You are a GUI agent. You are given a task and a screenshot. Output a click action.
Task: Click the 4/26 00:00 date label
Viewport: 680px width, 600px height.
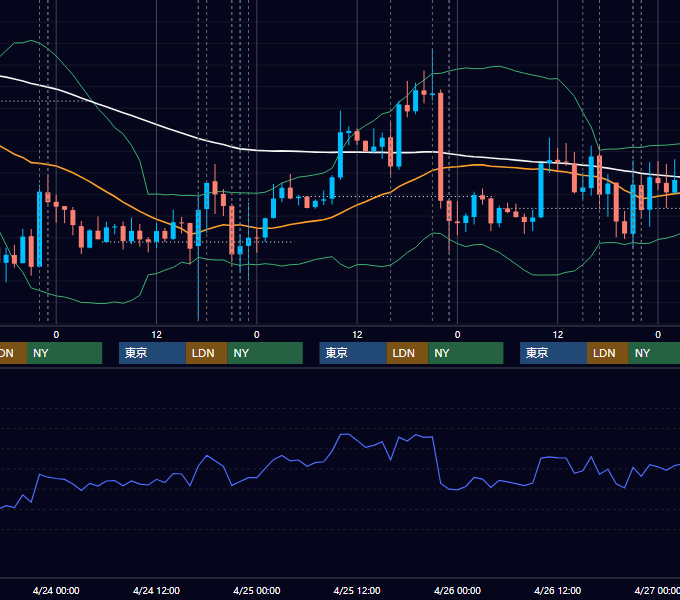[x=457, y=590]
